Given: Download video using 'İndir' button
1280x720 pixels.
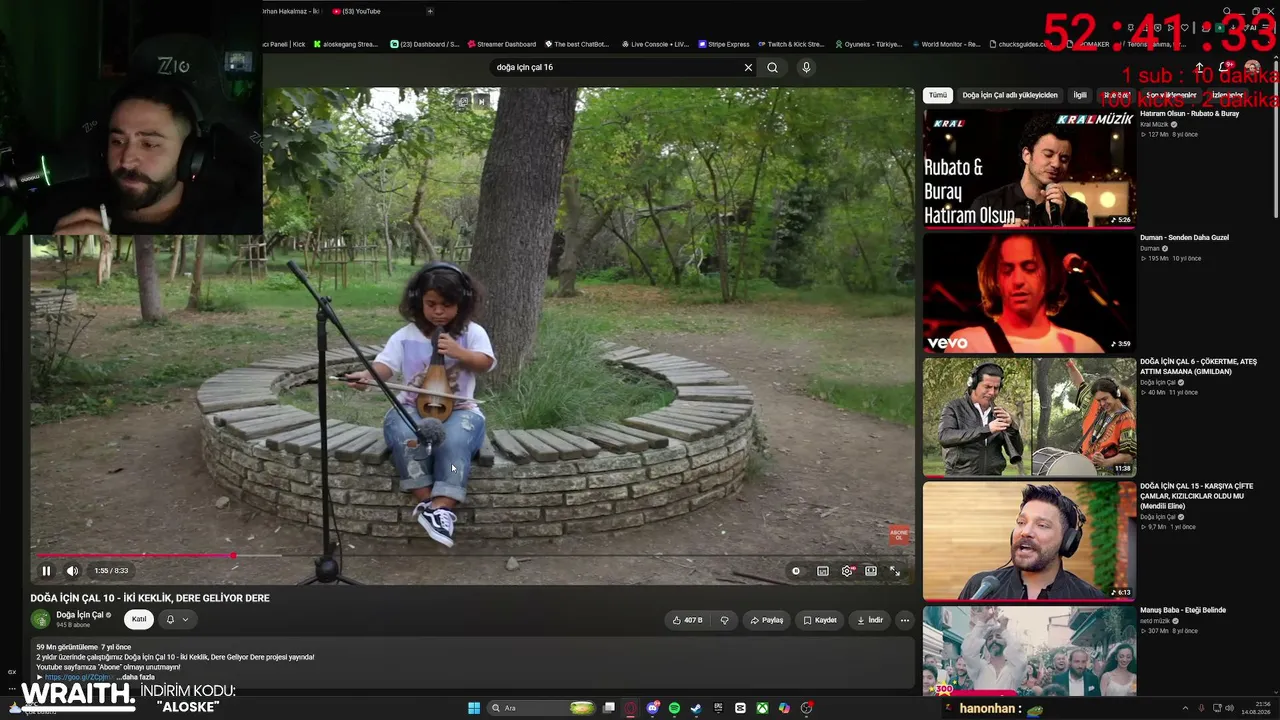Looking at the screenshot, I should pos(870,620).
